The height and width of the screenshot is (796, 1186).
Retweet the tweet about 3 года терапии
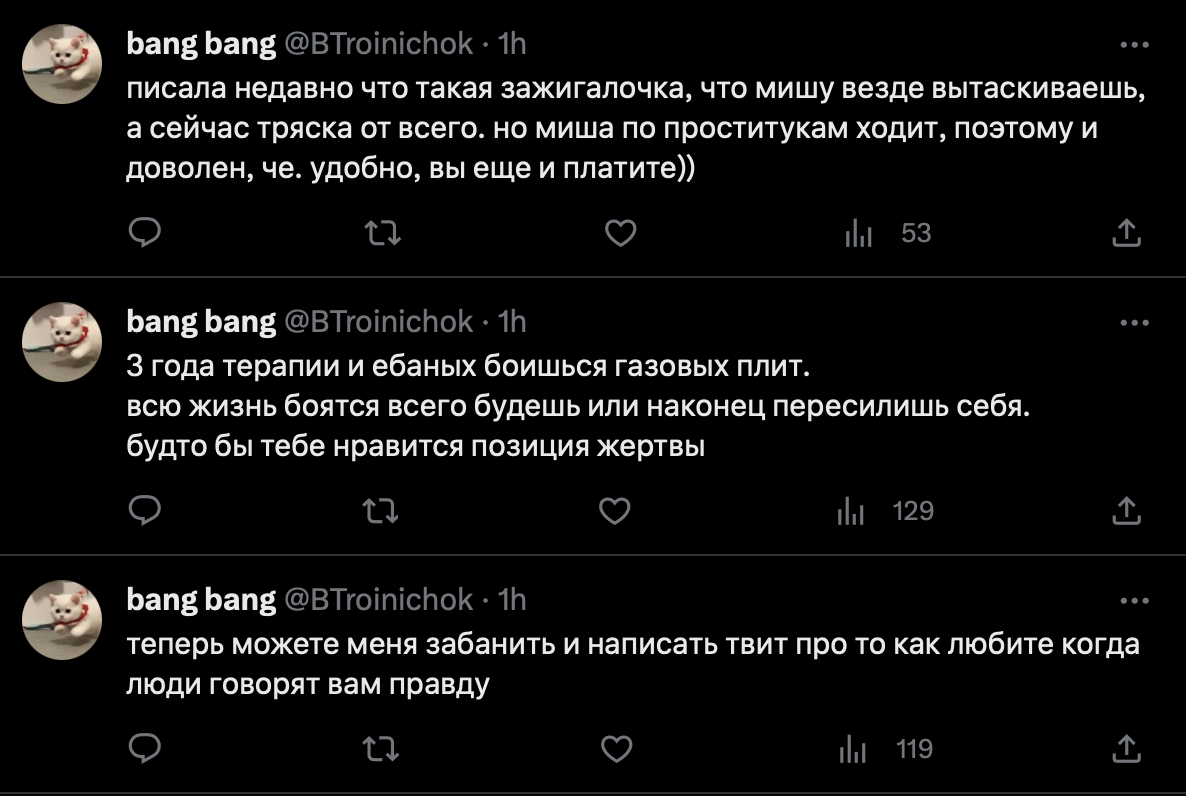tap(383, 512)
